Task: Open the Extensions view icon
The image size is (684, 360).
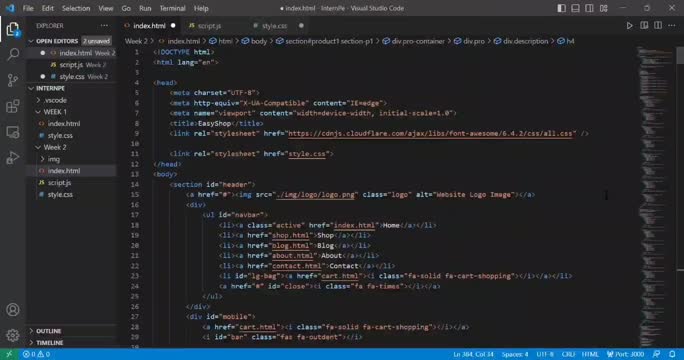Action: (x=13, y=106)
